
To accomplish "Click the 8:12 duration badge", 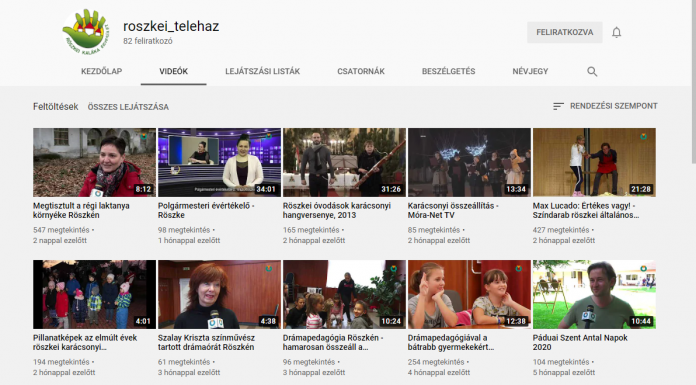I will (143, 190).
